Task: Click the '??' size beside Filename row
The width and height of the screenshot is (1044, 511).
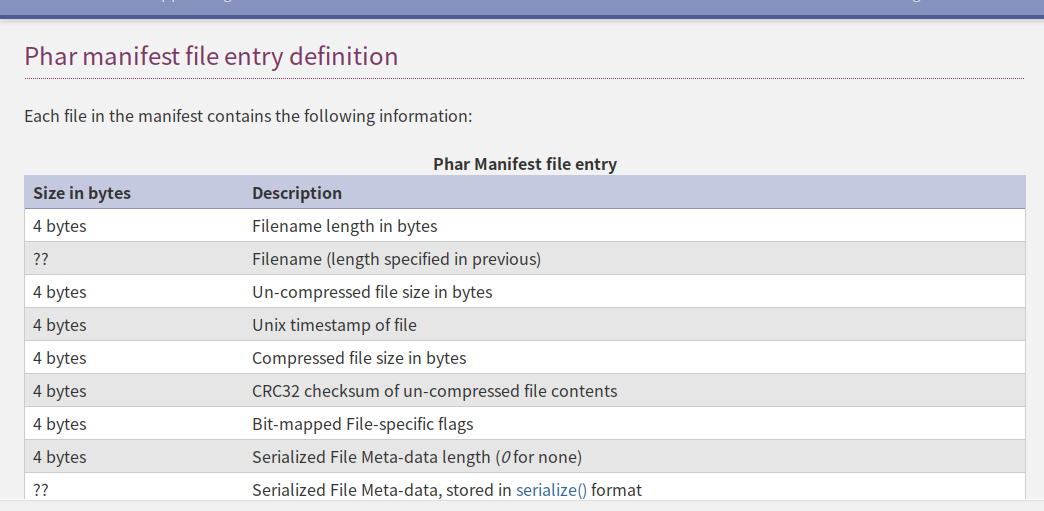Action: coord(42,259)
